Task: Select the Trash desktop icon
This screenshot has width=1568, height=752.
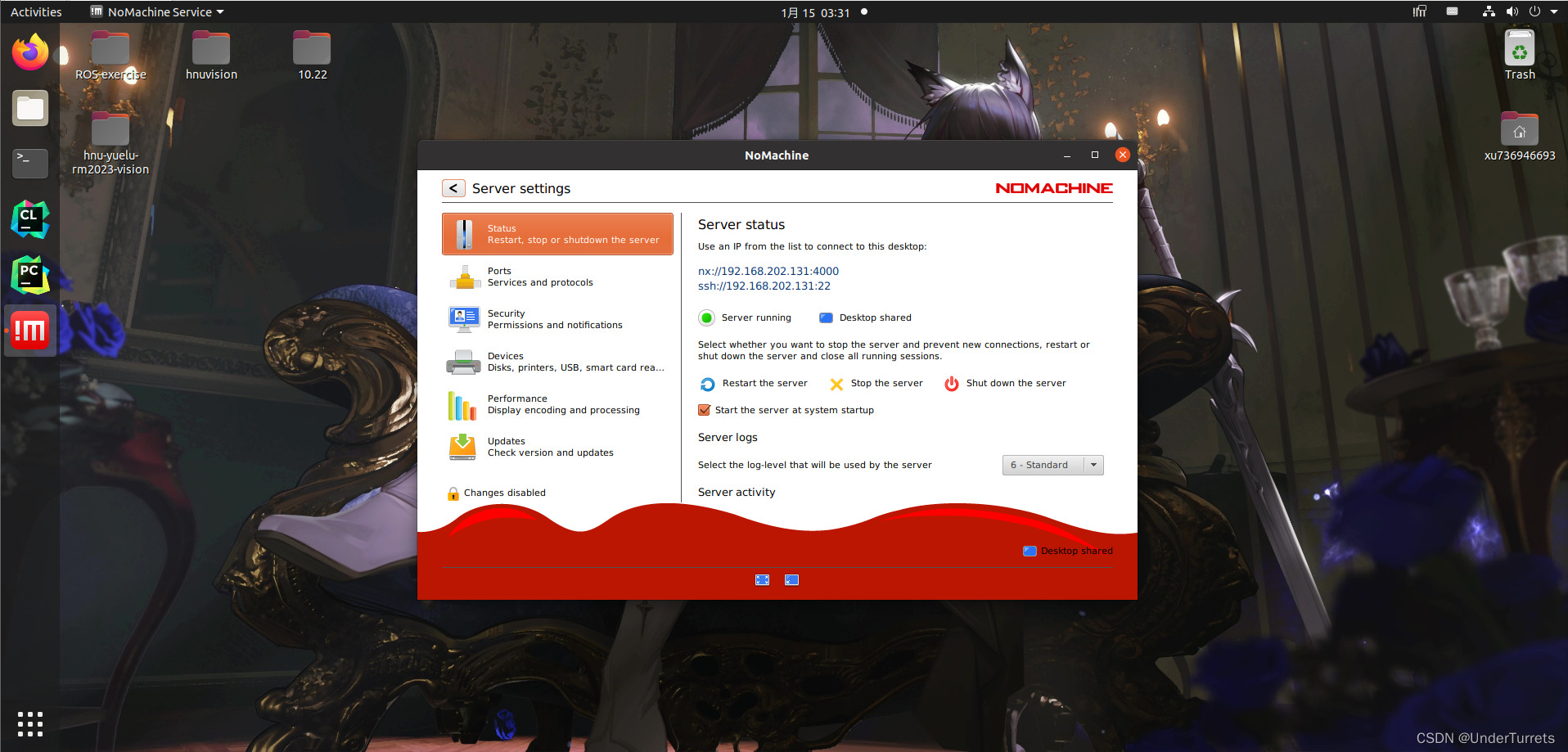Action: (1520, 55)
